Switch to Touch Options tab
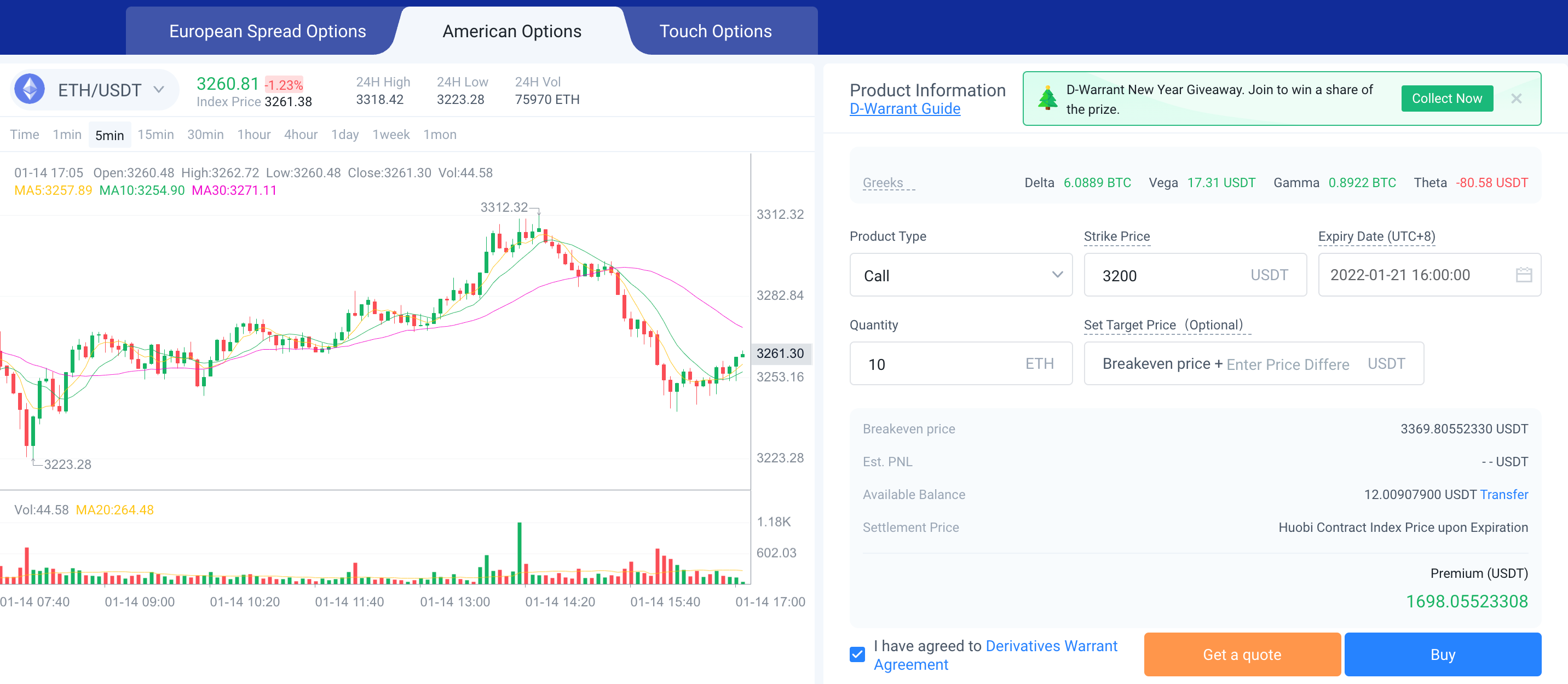The width and height of the screenshot is (1568, 684). [715, 32]
